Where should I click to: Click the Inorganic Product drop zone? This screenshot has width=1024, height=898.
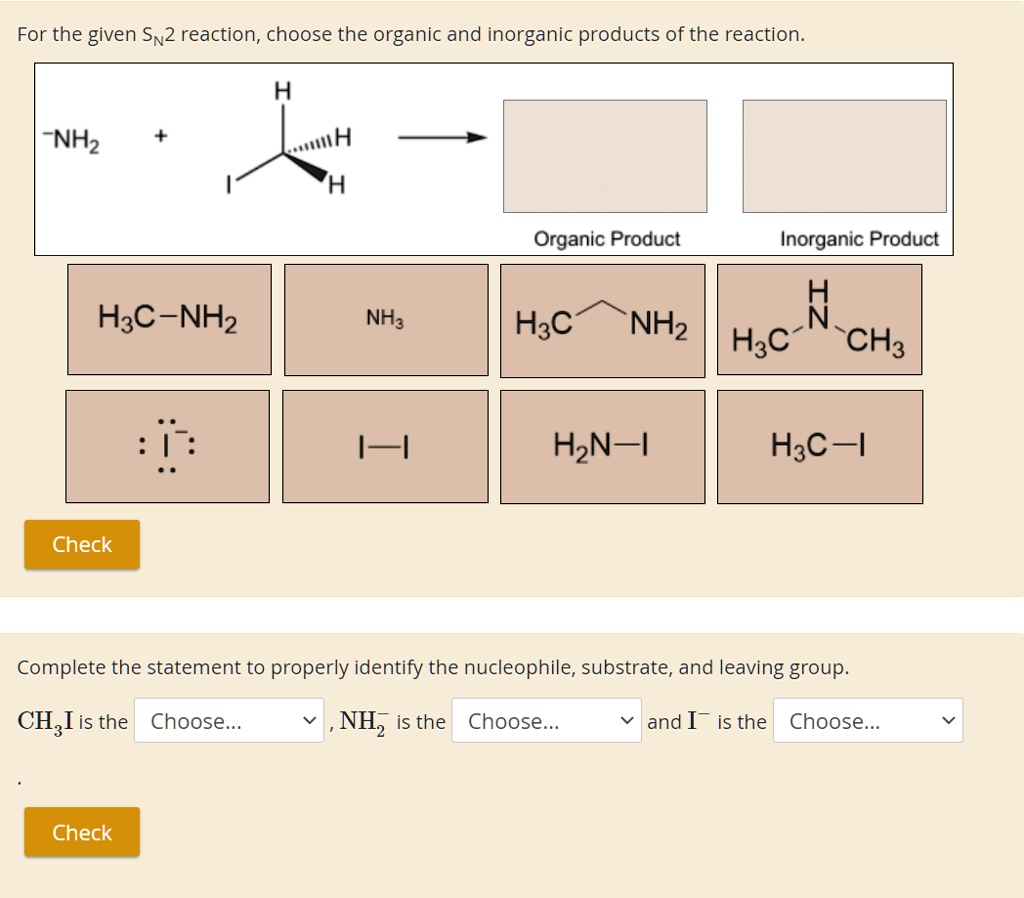tap(844, 156)
